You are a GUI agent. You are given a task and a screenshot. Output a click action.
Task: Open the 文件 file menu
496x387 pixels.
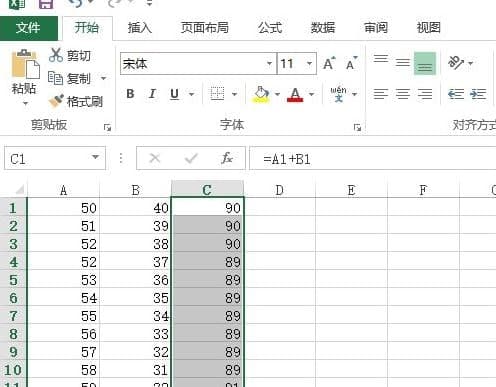pyautogui.click(x=28, y=28)
